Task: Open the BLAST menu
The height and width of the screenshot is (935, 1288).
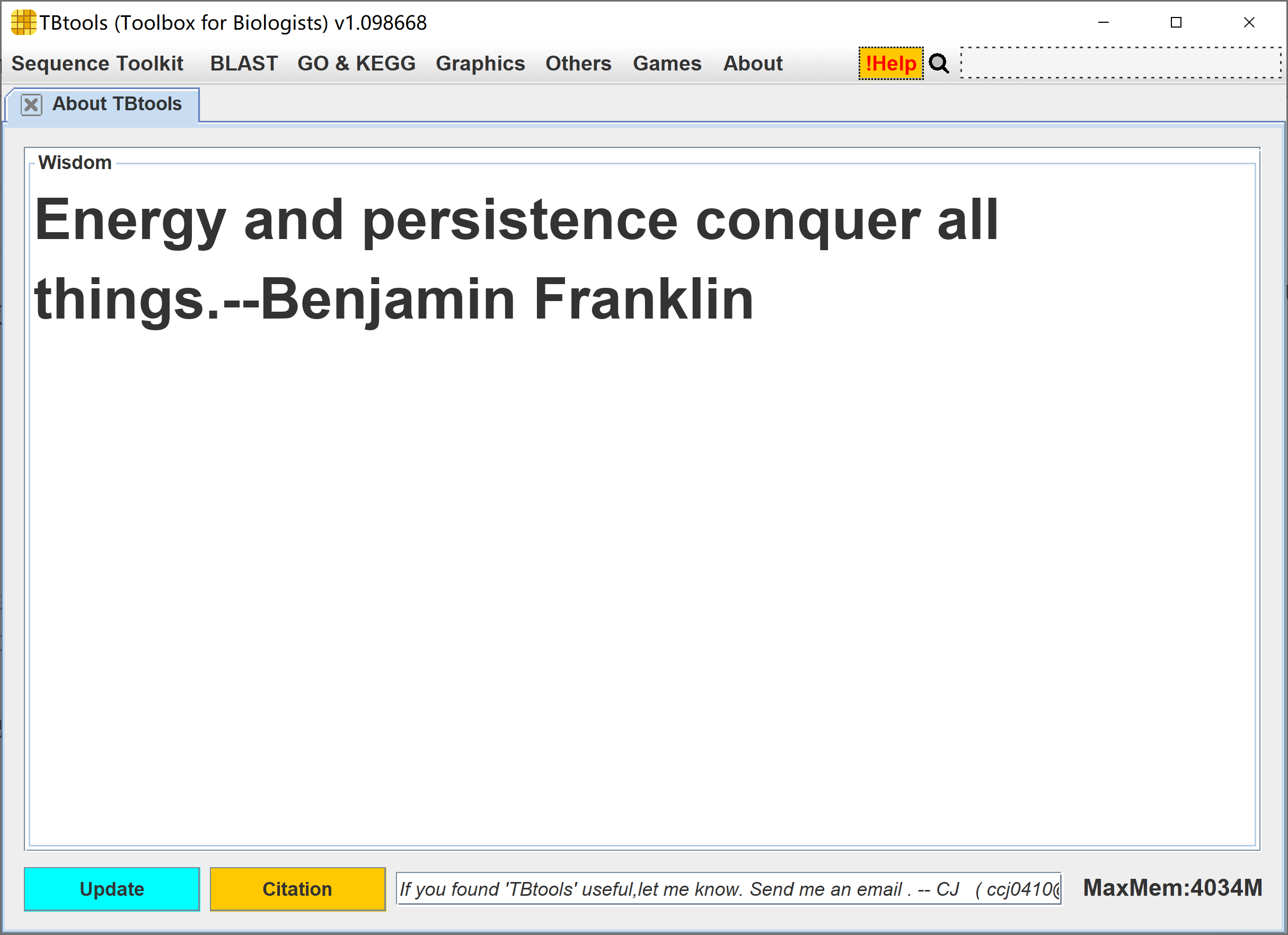Action: [x=244, y=64]
